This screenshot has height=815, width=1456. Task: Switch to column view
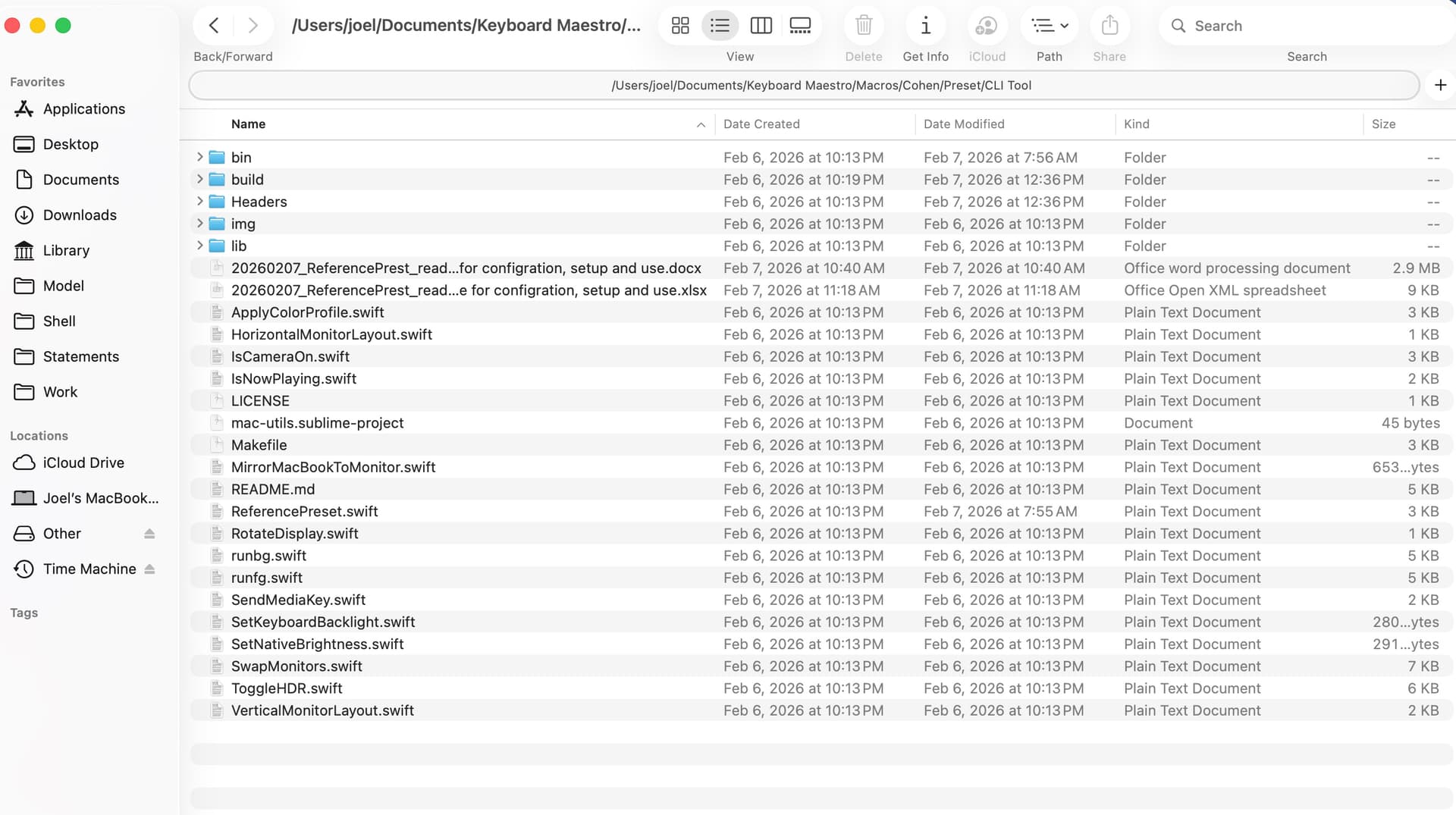click(x=761, y=26)
